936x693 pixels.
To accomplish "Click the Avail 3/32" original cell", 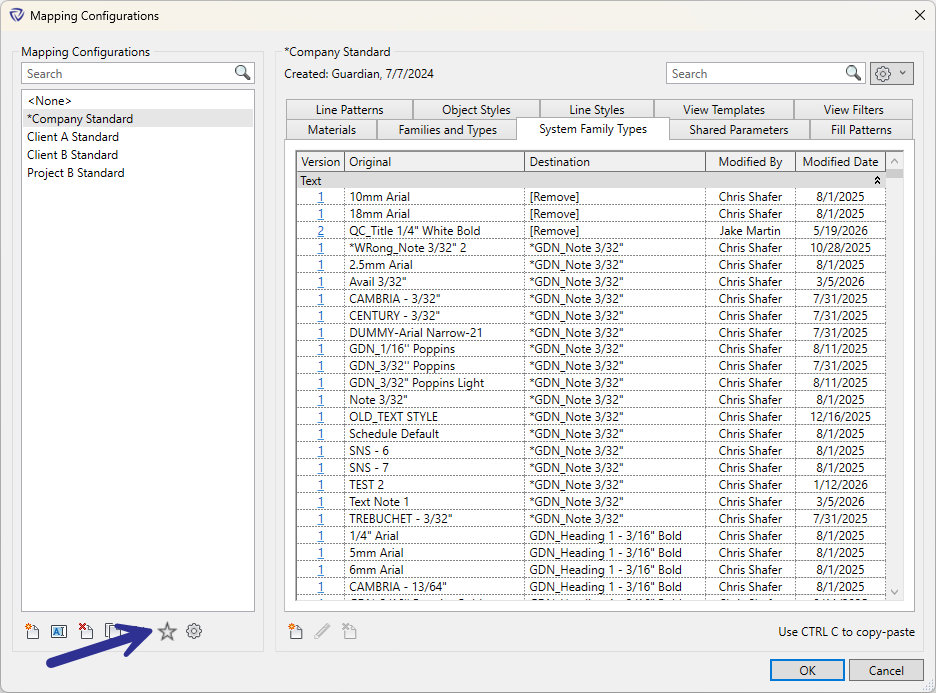I will click(435, 282).
